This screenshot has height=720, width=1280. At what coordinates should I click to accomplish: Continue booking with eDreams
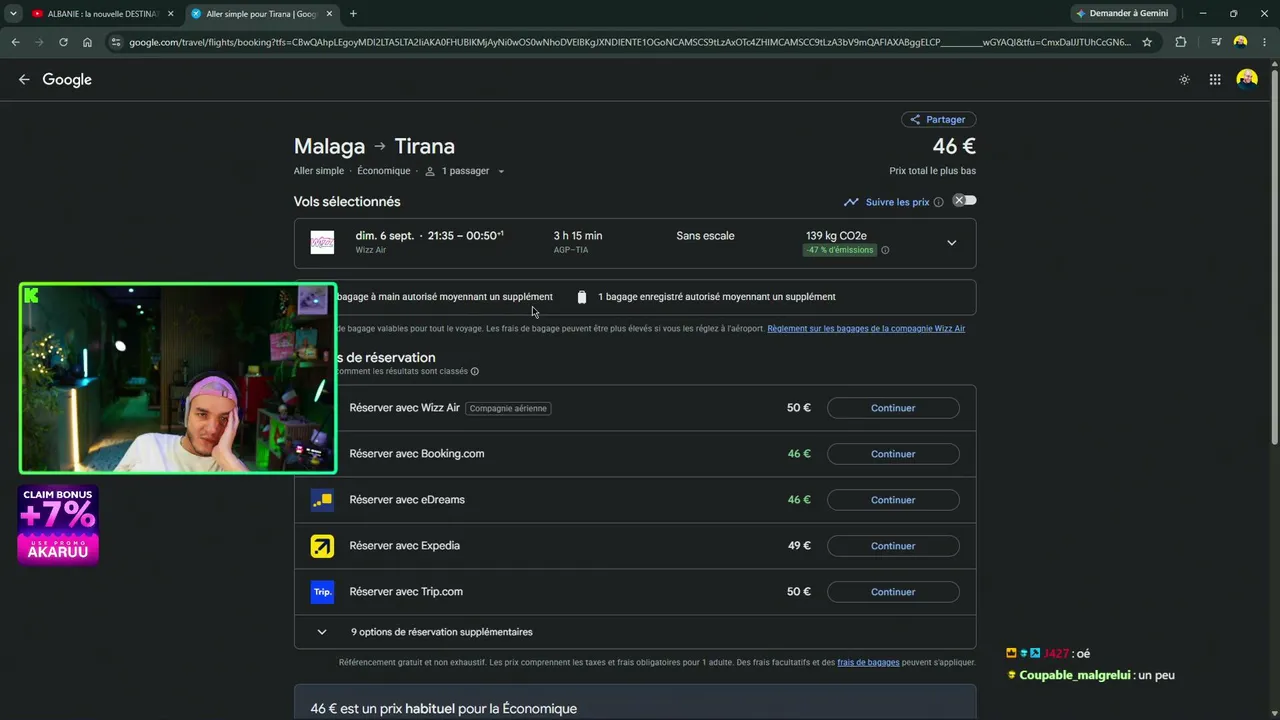click(x=893, y=500)
